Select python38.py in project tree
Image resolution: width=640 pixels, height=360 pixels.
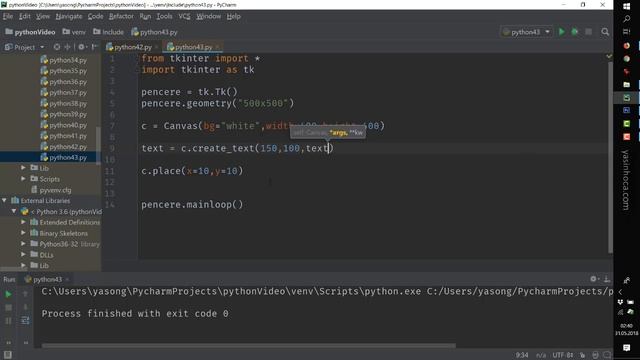pyautogui.click(x=68, y=103)
